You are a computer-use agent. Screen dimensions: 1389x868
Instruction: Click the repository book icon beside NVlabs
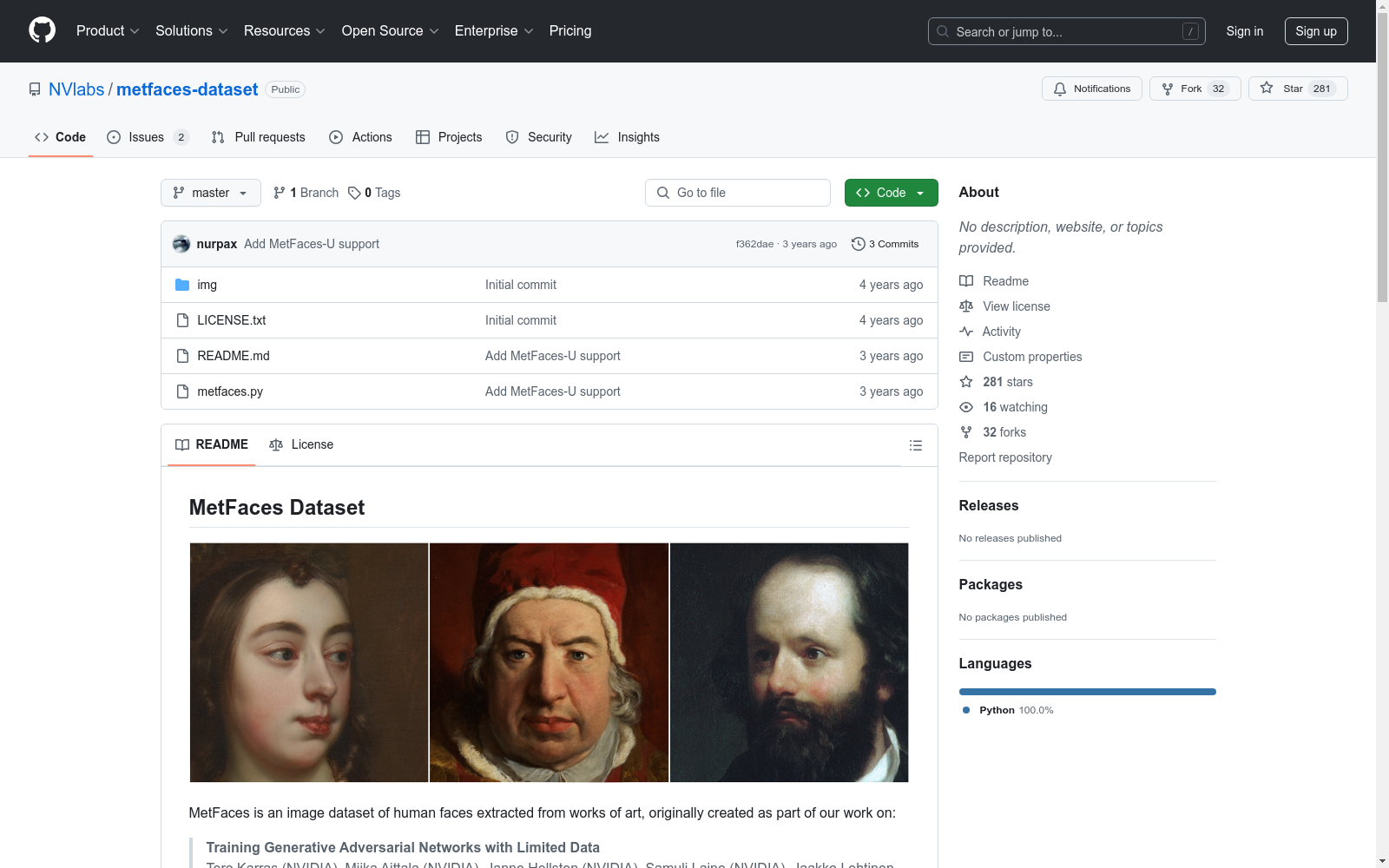pyautogui.click(x=35, y=89)
